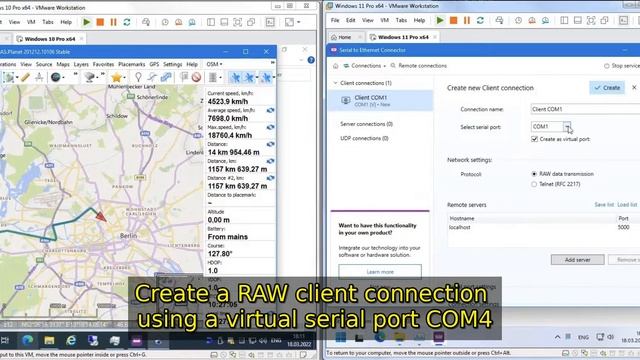The width and height of the screenshot is (640, 360).
Task: Restart the Windows 11 VM with the cycle icon
Action: [x=480, y=20]
